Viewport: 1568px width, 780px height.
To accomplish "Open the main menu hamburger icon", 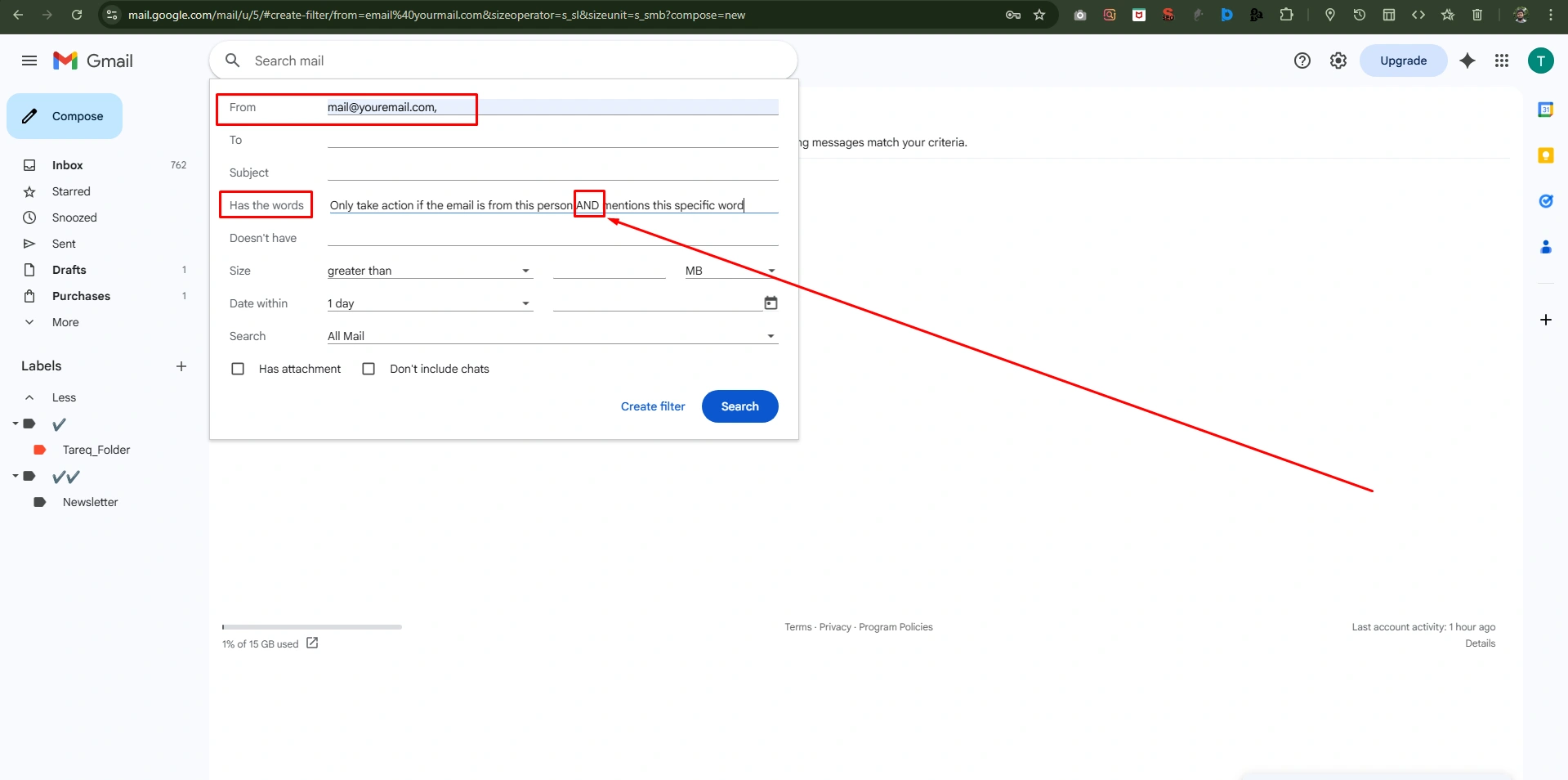I will [29, 61].
